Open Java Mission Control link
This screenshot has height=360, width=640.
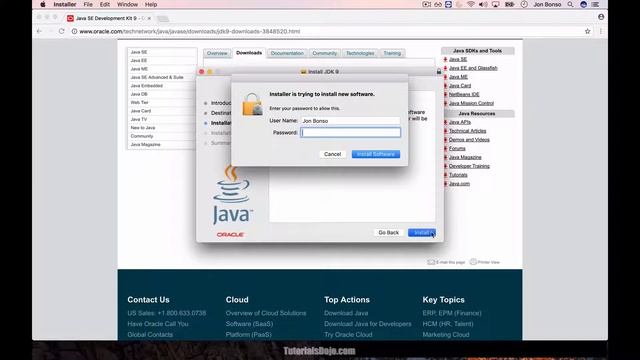pyautogui.click(x=471, y=103)
